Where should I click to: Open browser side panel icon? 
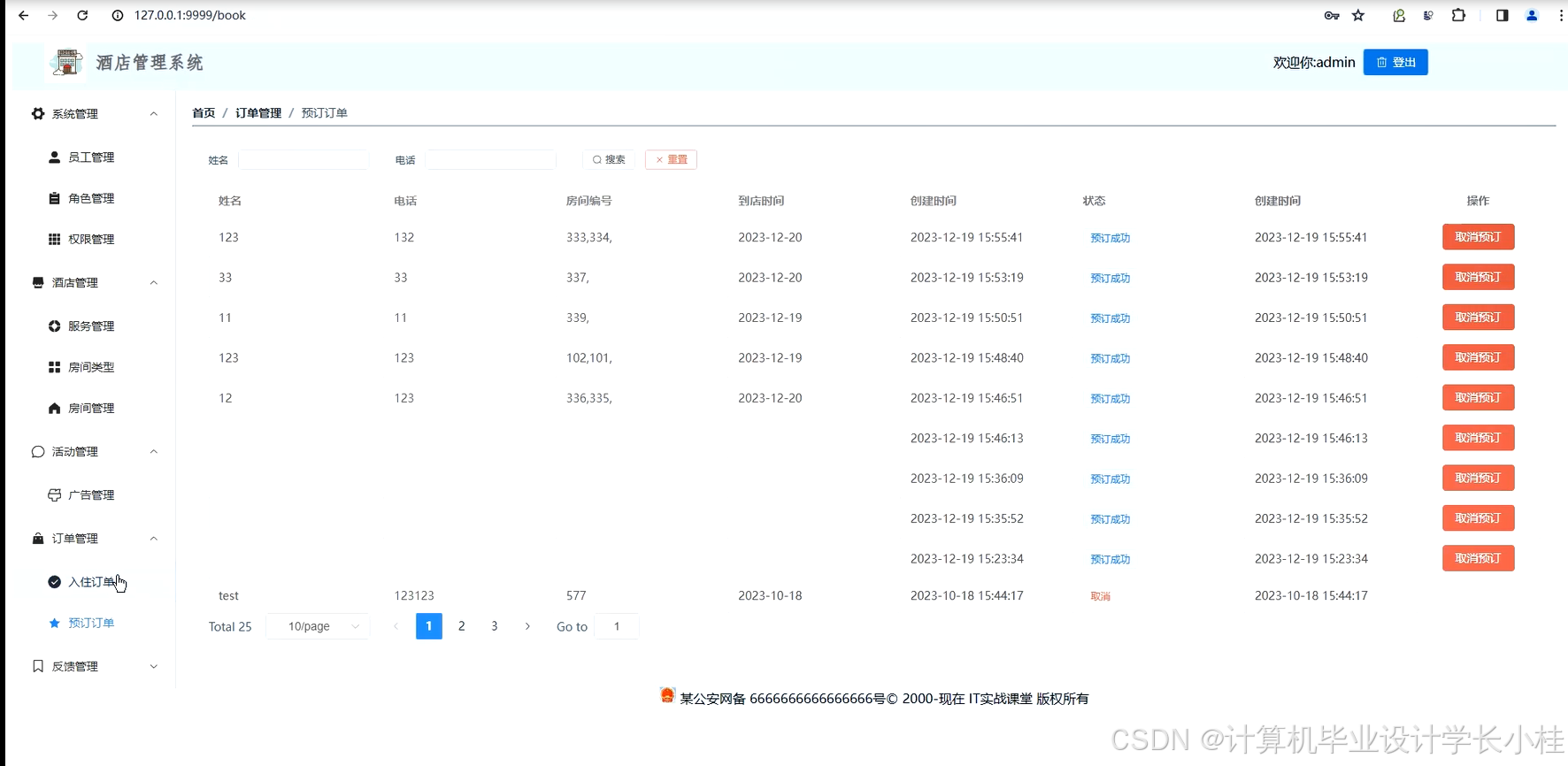pos(1502,15)
